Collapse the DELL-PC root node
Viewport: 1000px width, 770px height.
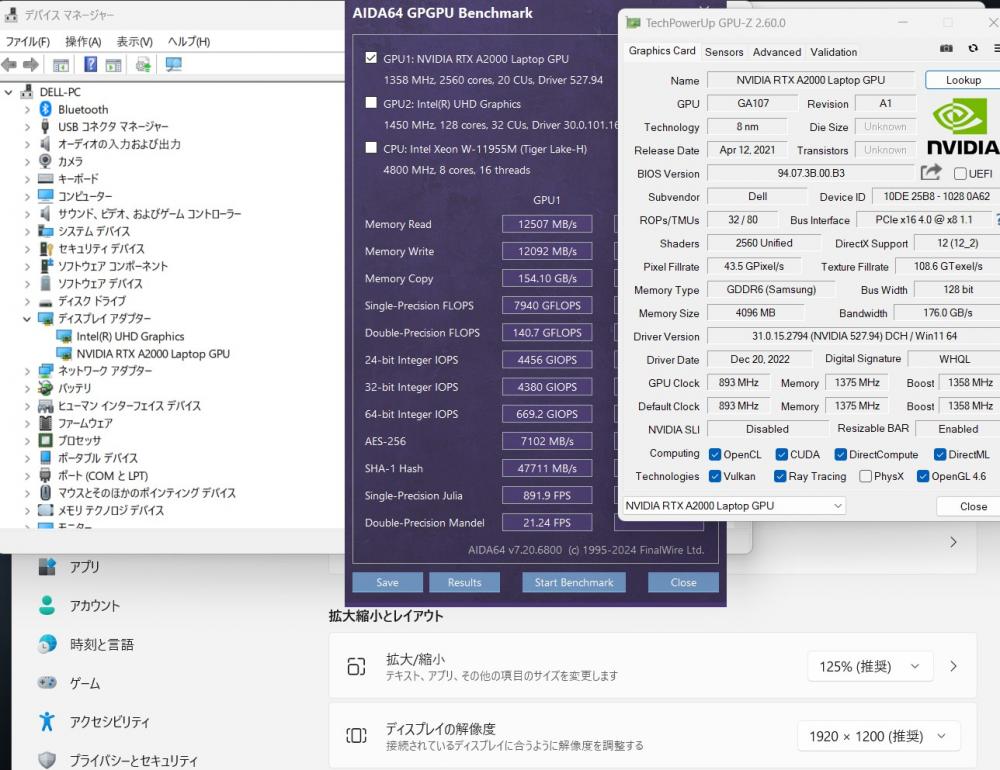tap(8, 92)
